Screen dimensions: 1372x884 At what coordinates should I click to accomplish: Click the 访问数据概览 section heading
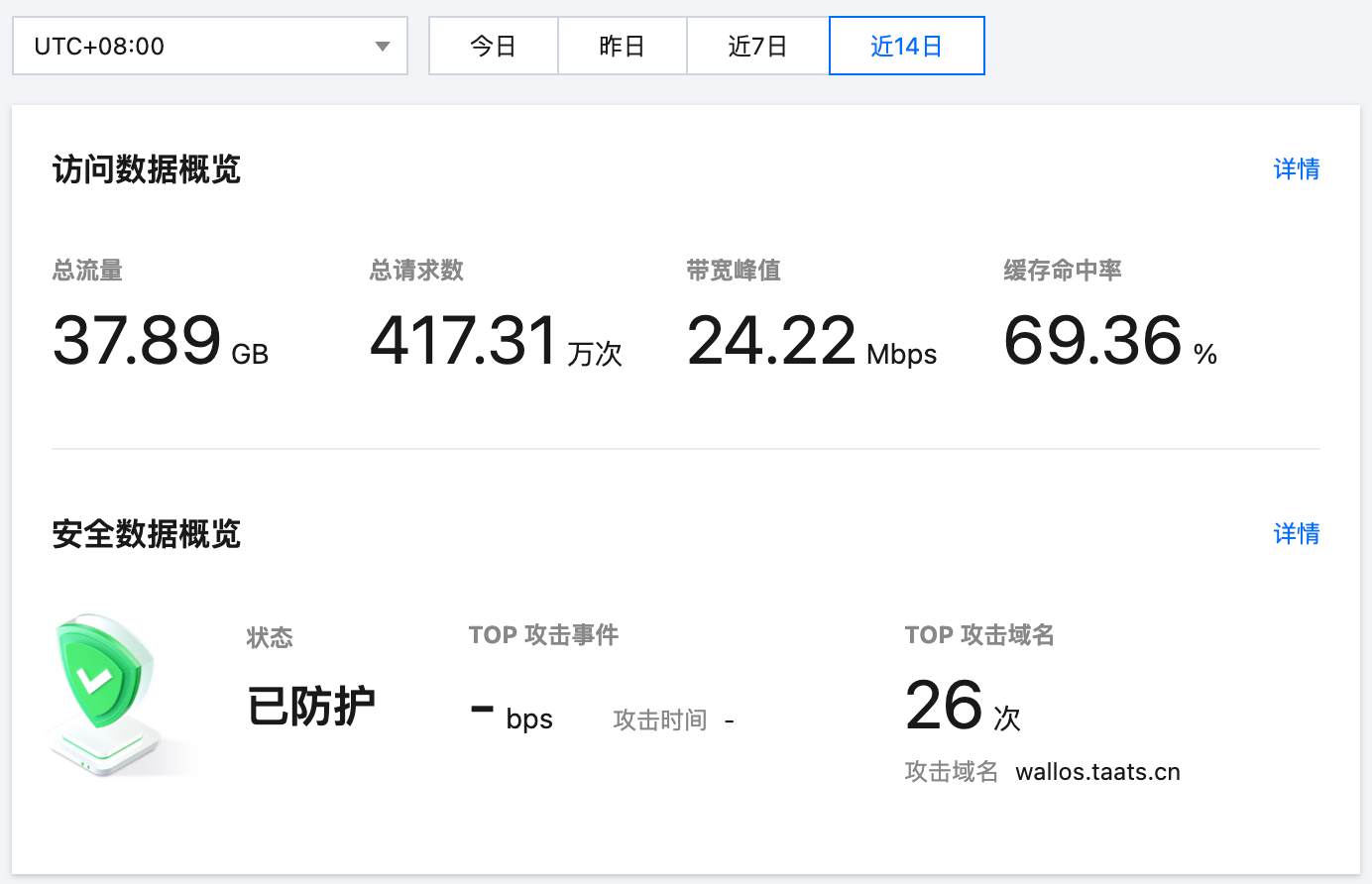click(x=147, y=169)
